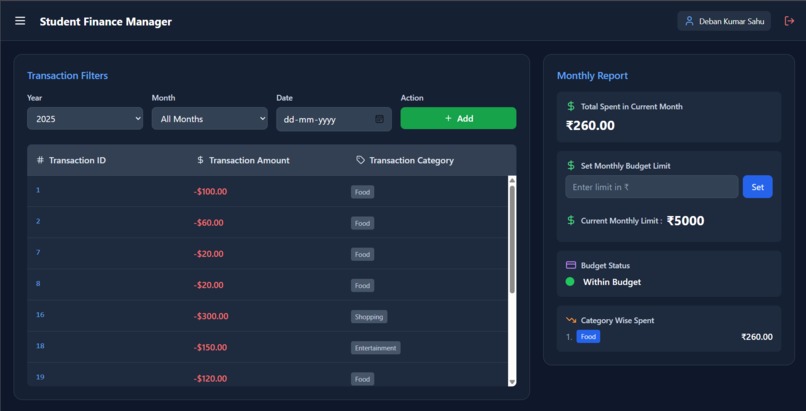Click the -$100.00 amount

point(210,192)
